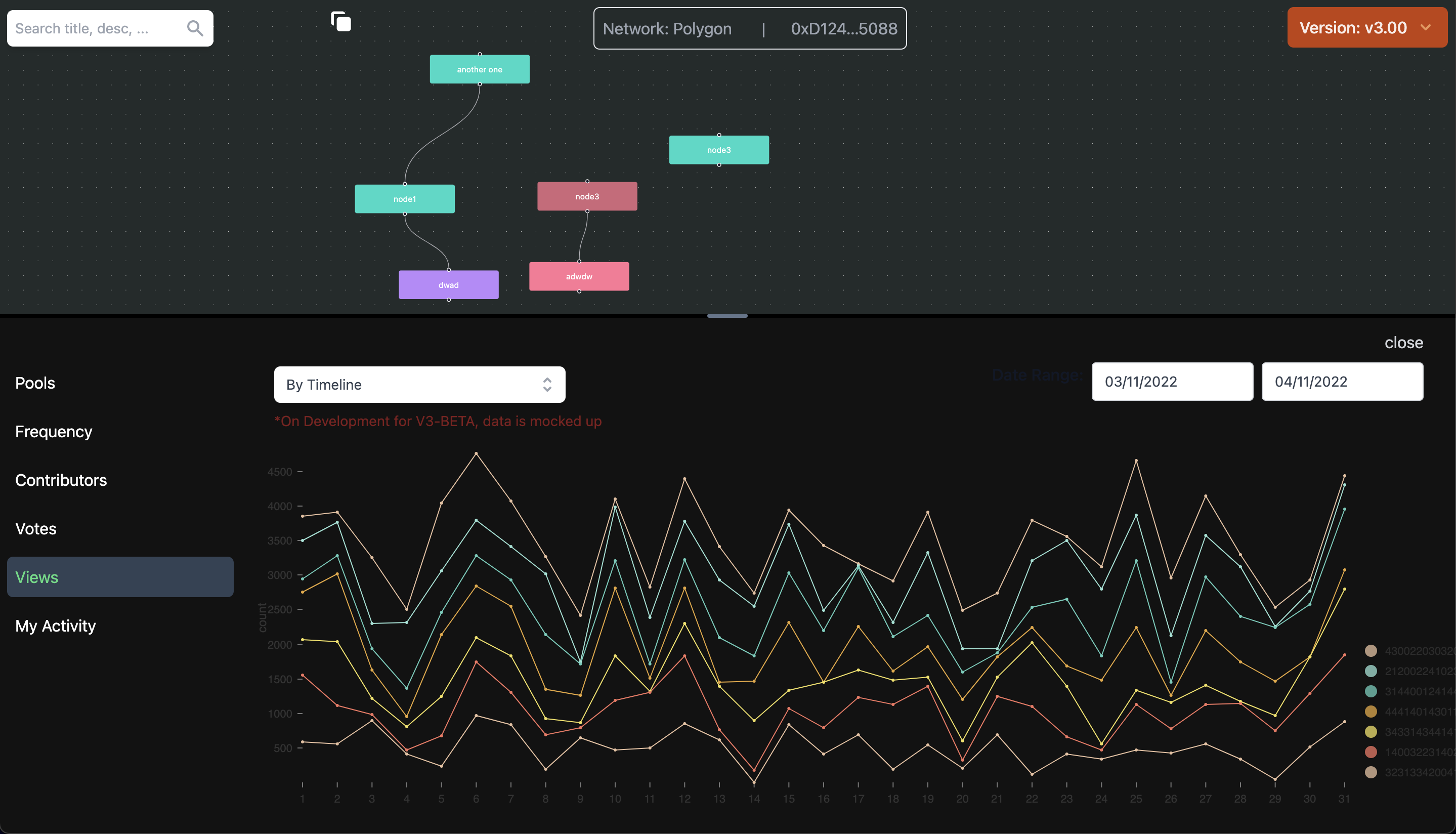Close the analytics panel
Image resolution: width=1456 pixels, height=834 pixels.
1403,343
